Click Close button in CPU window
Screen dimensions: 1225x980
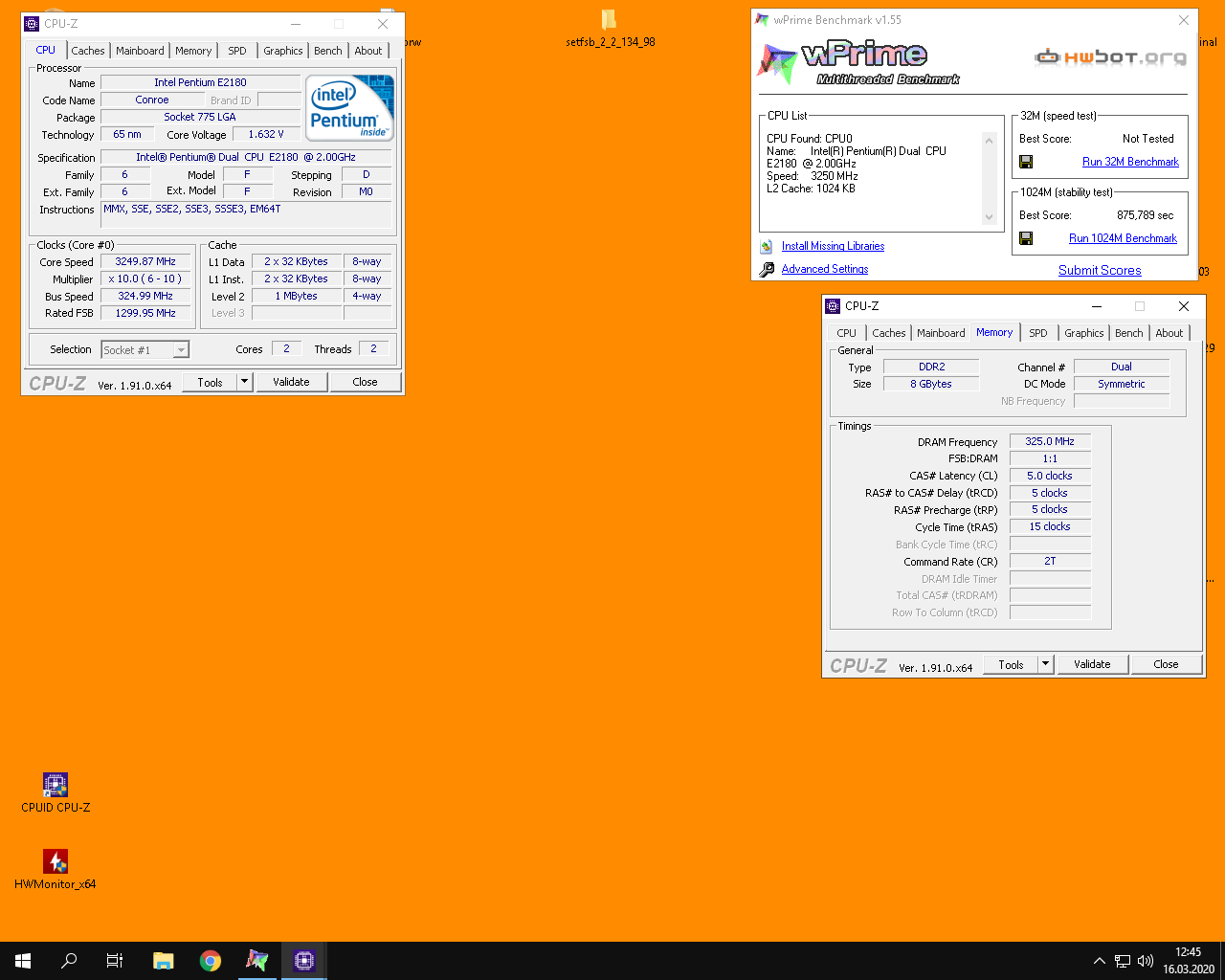tap(365, 382)
